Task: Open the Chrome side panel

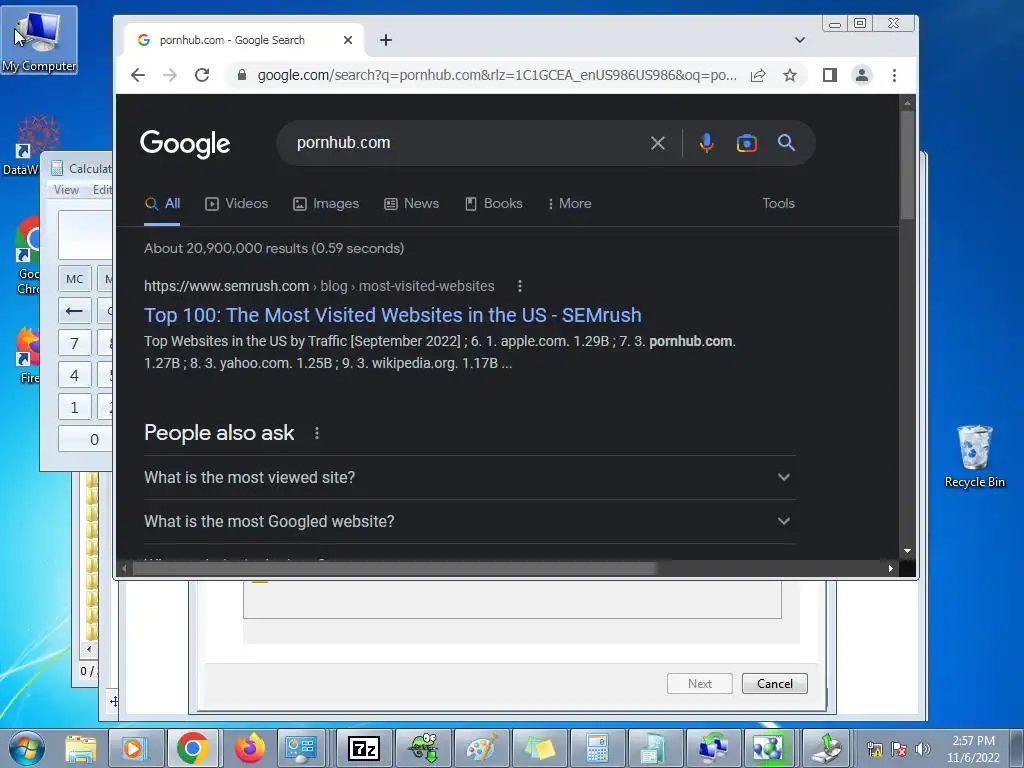Action: [x=829, y=75]
